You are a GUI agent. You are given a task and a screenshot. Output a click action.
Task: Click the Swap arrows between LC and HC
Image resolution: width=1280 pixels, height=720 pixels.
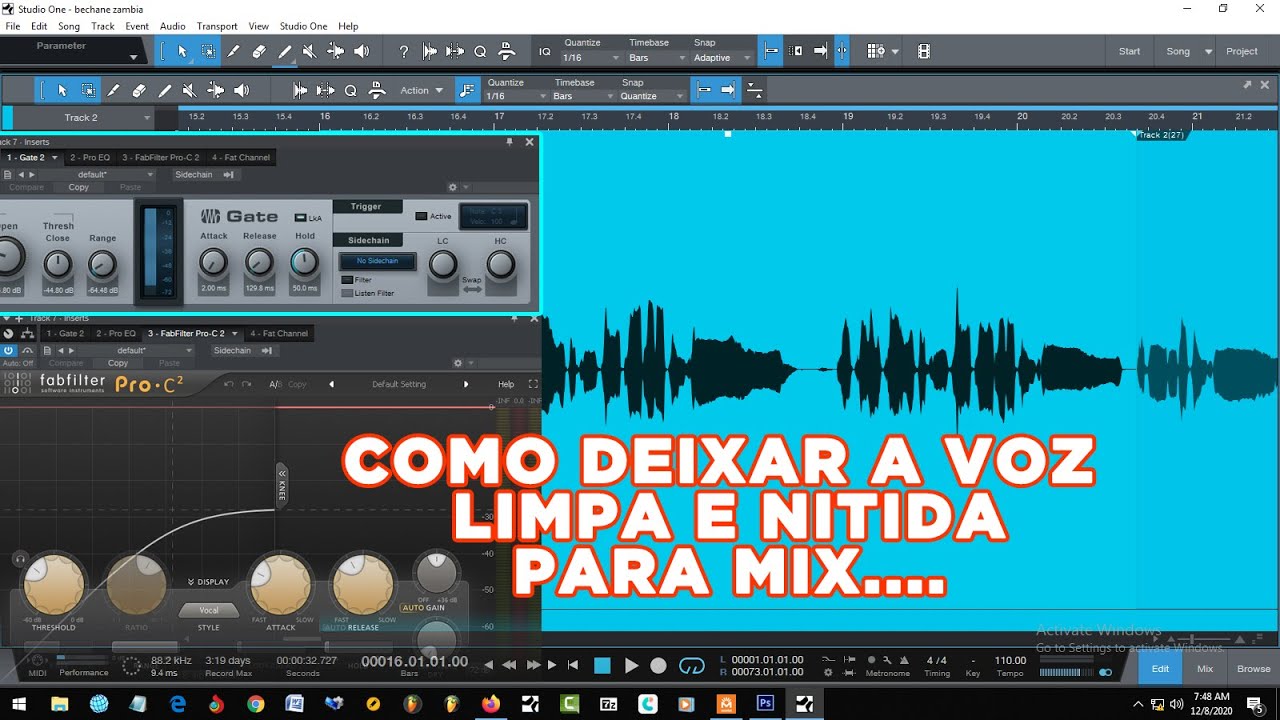tap(472, 289)
